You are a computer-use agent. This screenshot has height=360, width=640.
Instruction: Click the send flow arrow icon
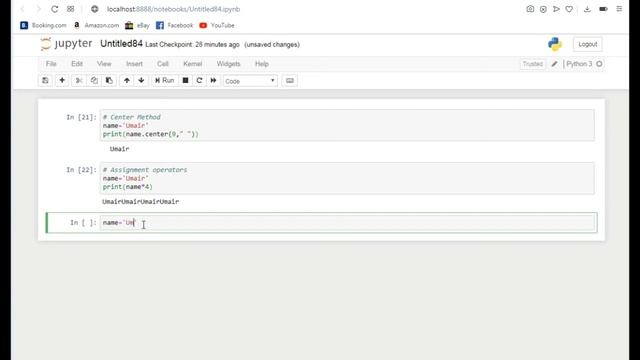pos(556,9)
